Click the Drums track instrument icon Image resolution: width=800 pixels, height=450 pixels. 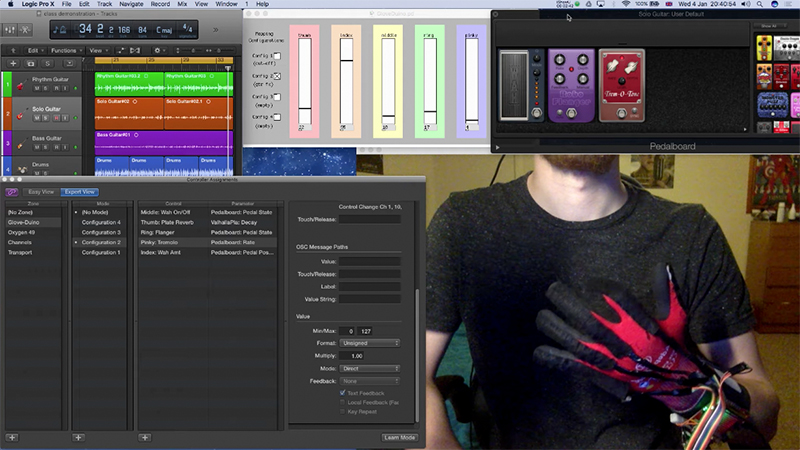click(x=22, y=169)
